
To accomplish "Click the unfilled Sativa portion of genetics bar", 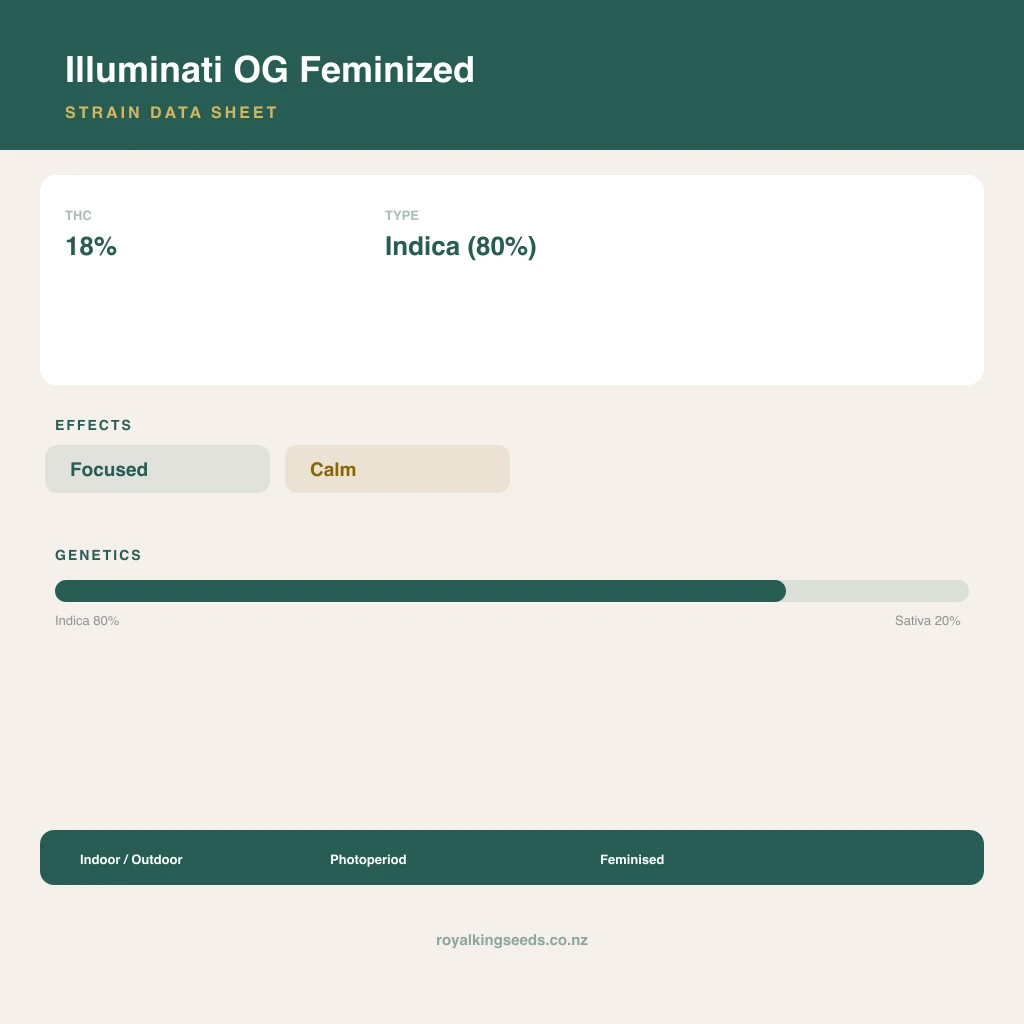I will coord(877,591).
